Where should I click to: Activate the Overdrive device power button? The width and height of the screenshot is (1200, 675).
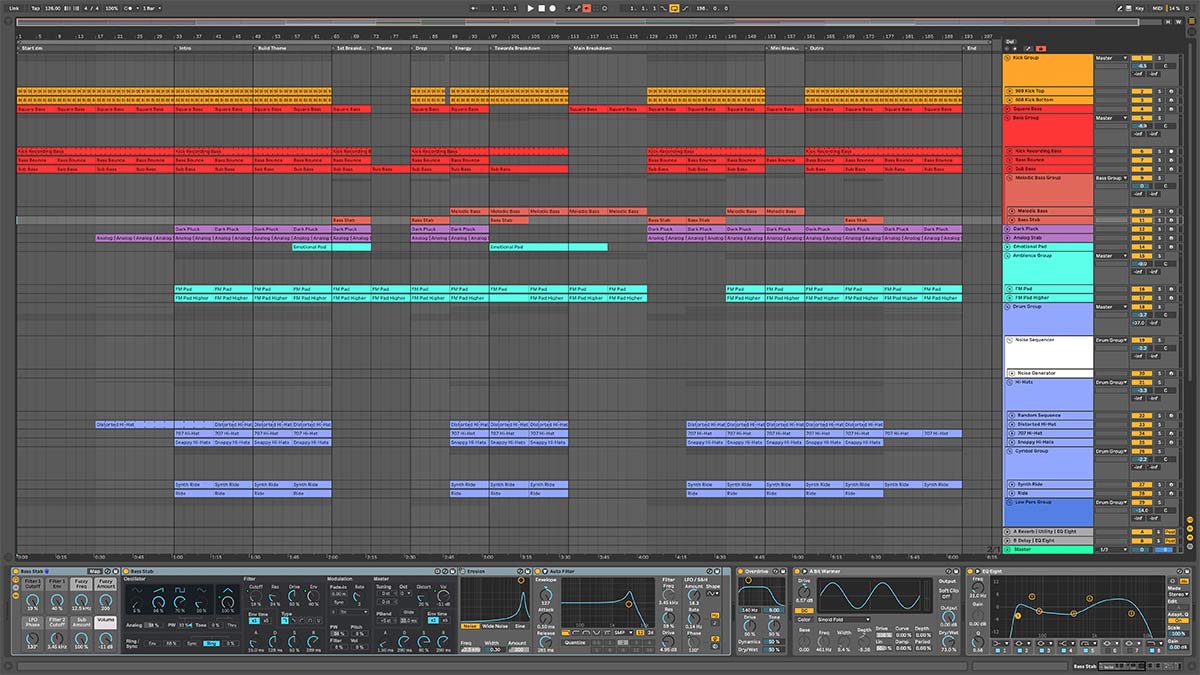(x=741, y=571)
